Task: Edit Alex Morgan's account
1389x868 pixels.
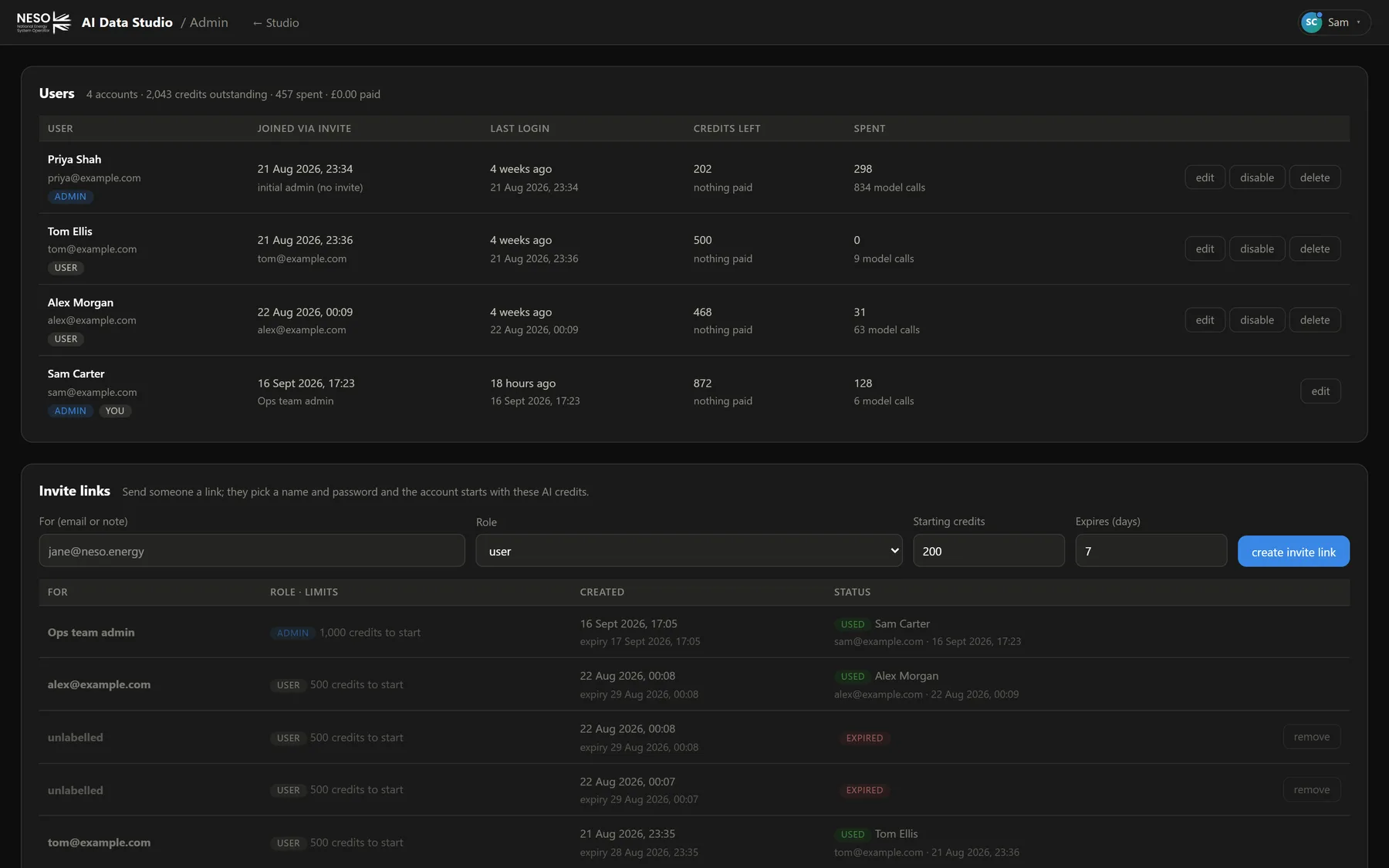Action: tap(1205, 319)
